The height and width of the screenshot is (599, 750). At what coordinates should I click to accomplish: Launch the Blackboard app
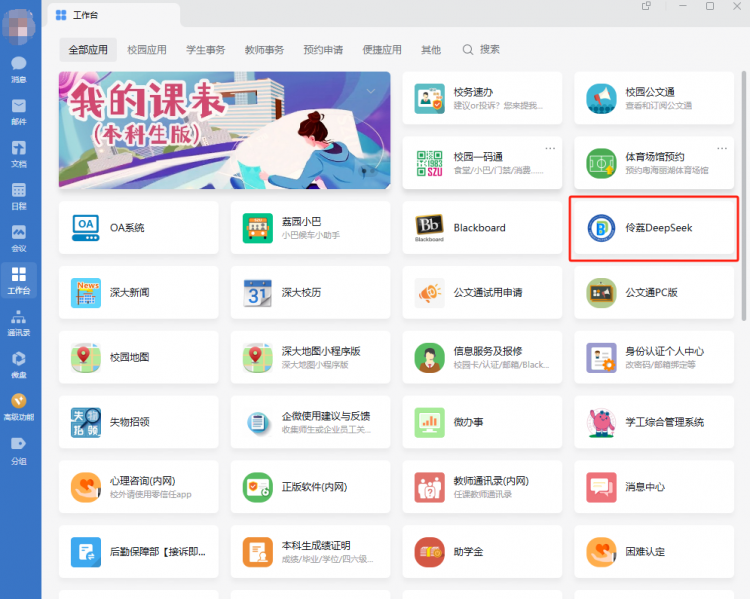(482, 228)
